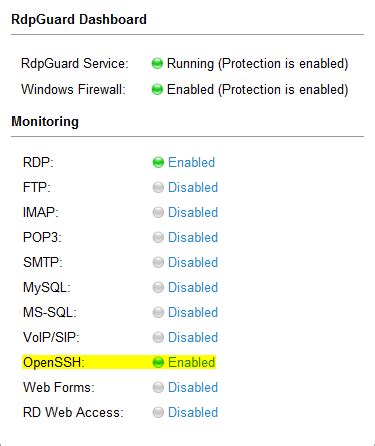This screenshot has width=375, height=446.
Task: Open Web Forms monitoring via the Disabled link
Action: point(193,387)
